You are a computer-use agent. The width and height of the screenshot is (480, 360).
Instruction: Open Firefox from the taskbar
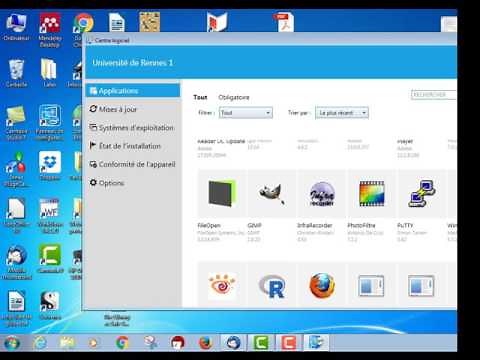point(205,343)
